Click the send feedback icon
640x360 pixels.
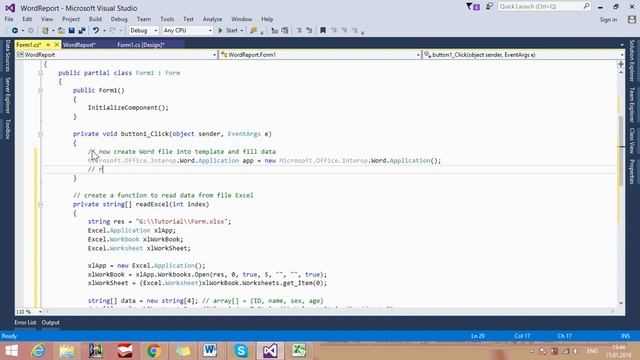pos(489,7)
